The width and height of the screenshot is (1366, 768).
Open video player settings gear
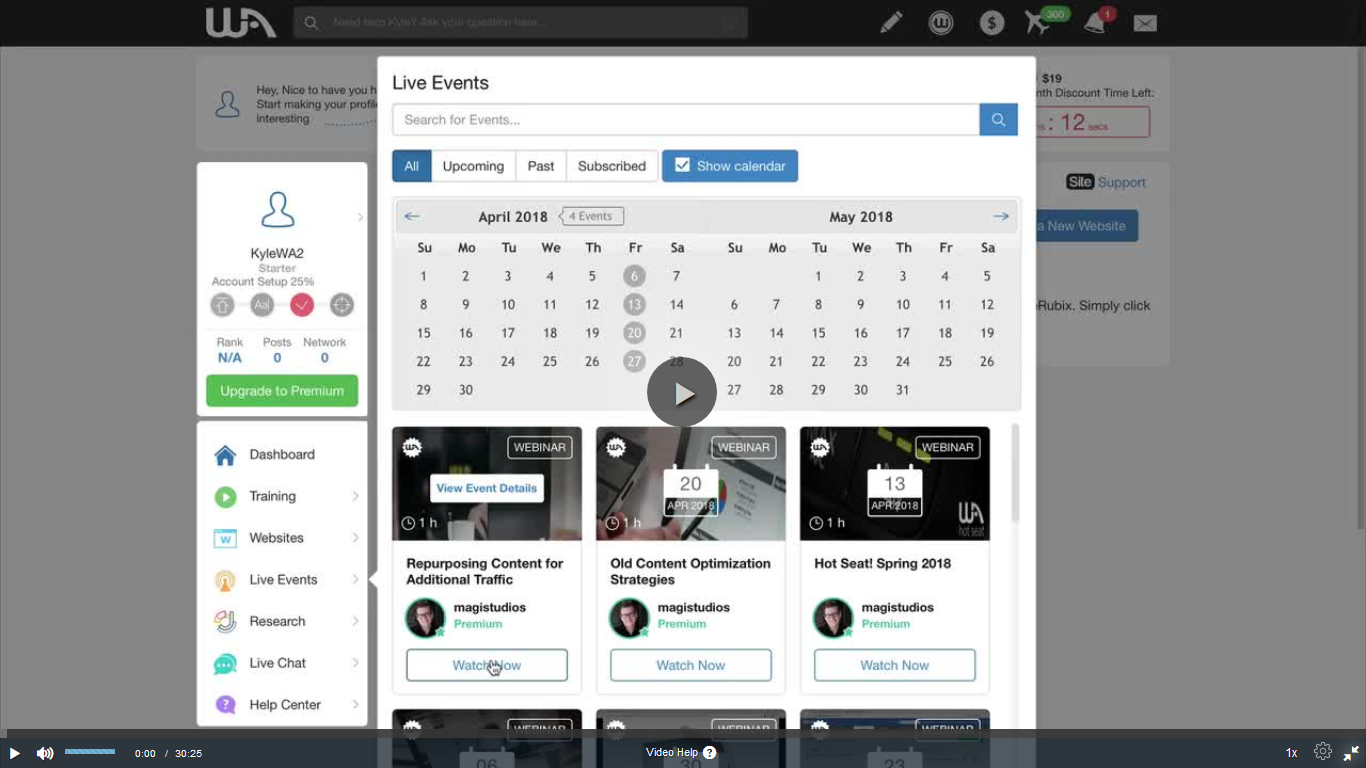point(1322,752)
